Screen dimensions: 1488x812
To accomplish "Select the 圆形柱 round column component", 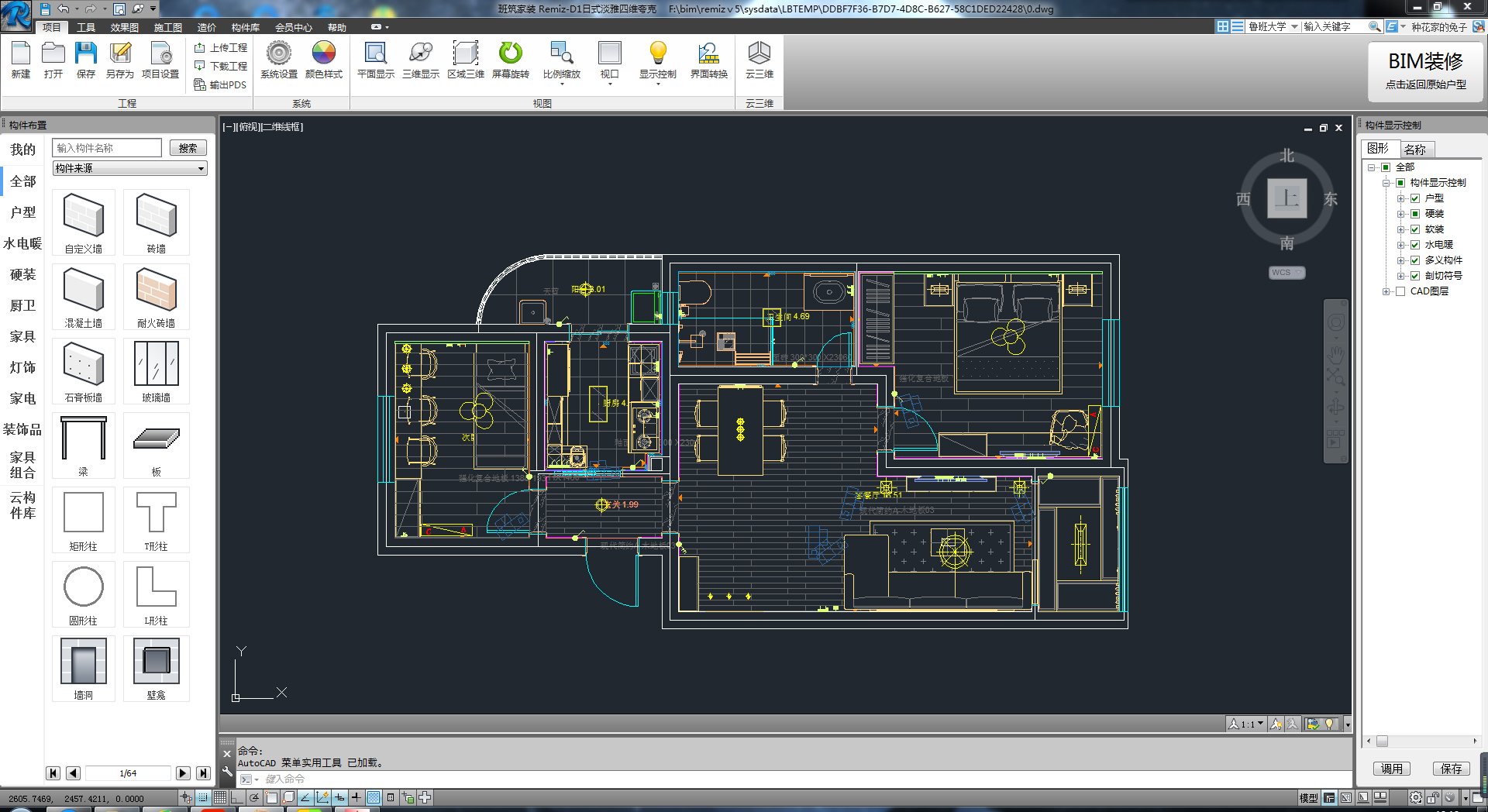I will [84, 594].
